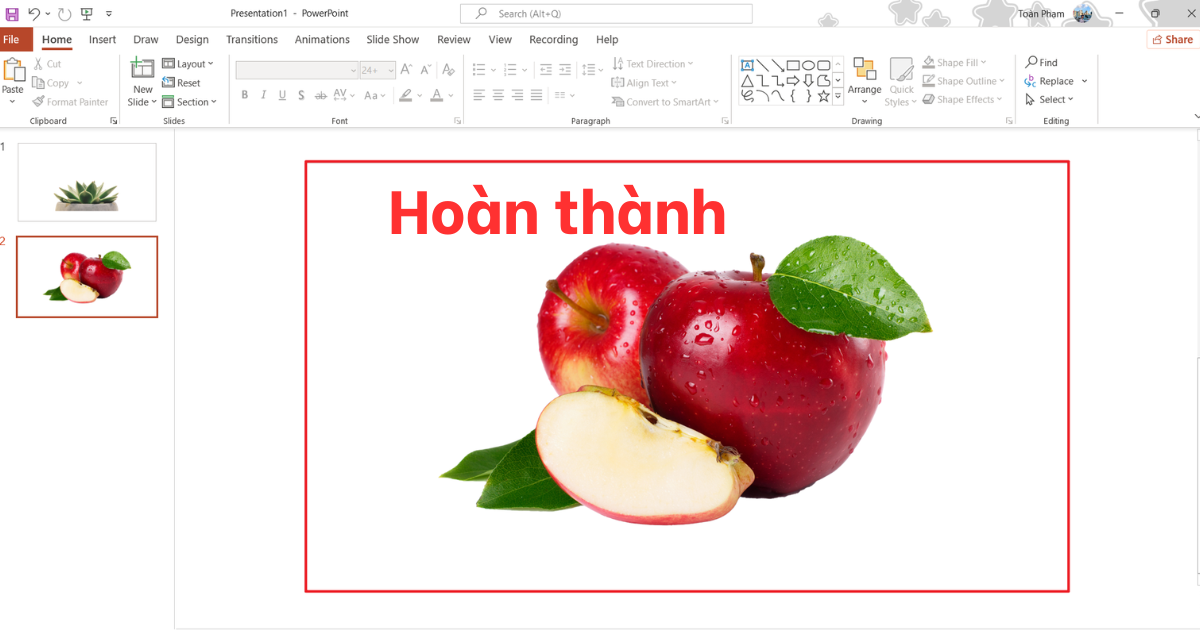1200x630 pixels.
Task: Open the undo history dropdown arrow
Action: (x=47, y=14)
